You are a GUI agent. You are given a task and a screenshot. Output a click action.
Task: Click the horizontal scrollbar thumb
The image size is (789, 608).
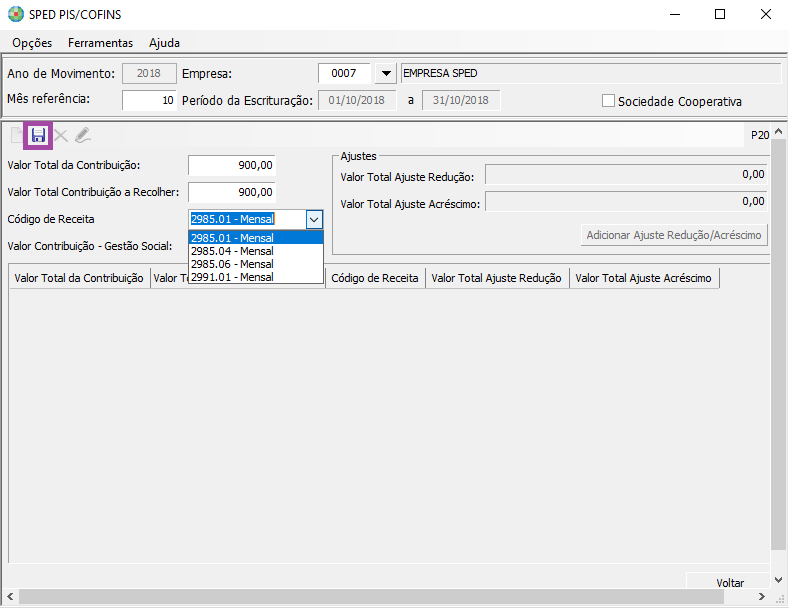[371, 596]
